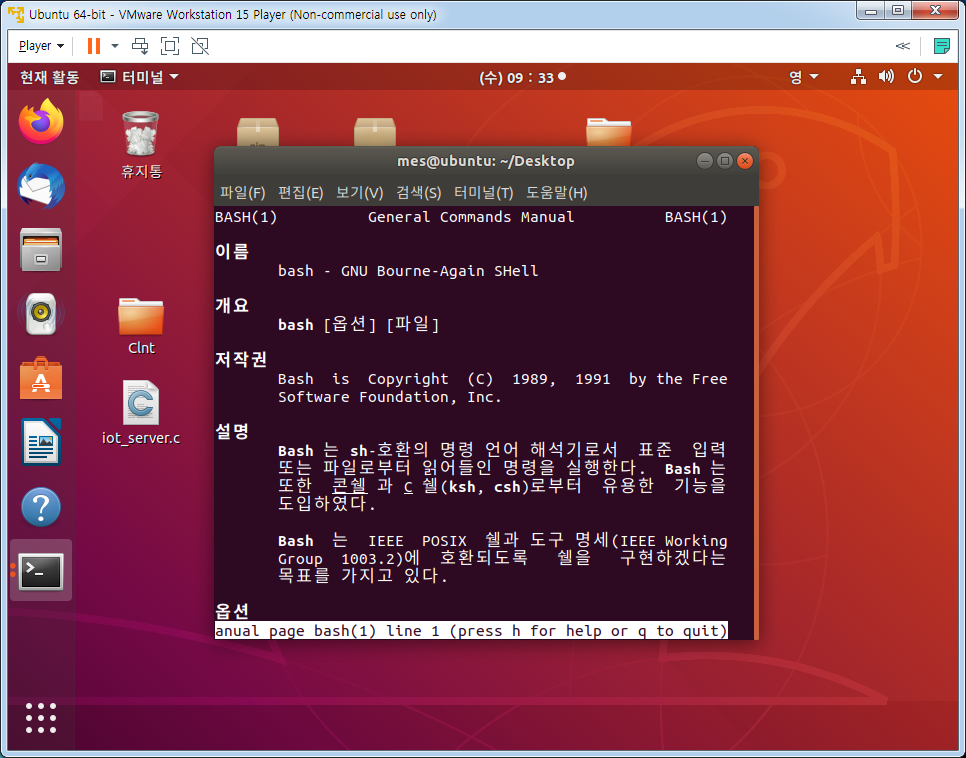Click the 'bash [옵션] [파일]' synopsis line
The width and height of the screenshot is (966, 758).
(x=359, y=324)
